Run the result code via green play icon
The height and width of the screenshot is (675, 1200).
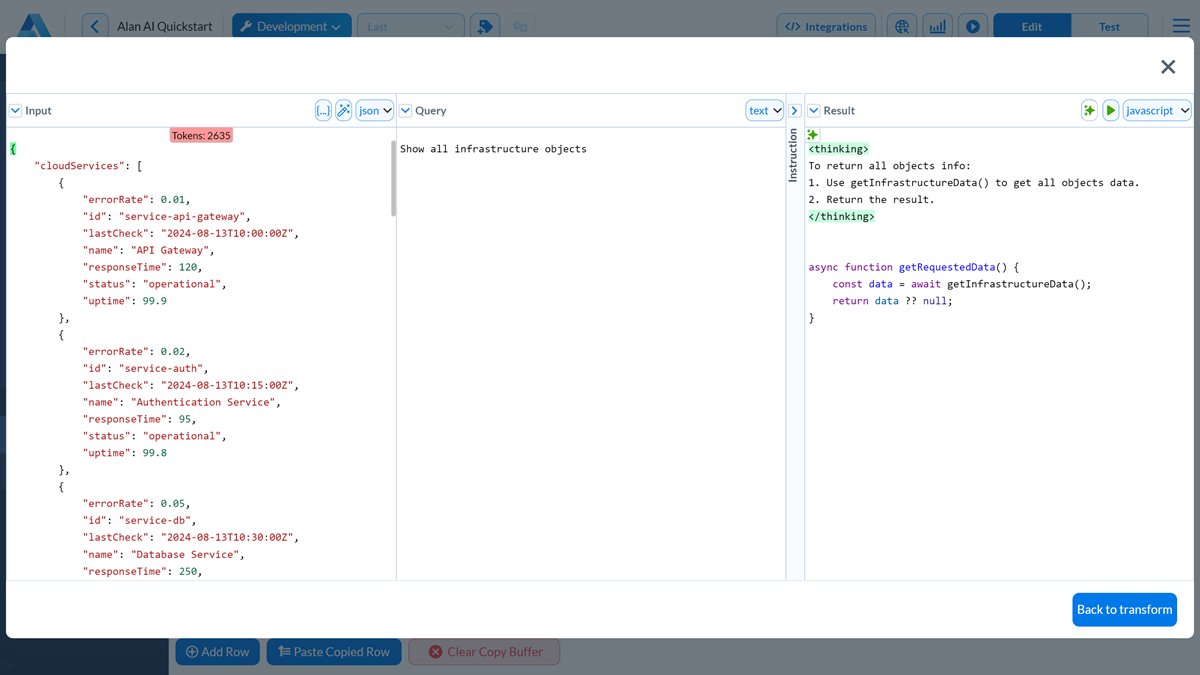coord(1111,110)
